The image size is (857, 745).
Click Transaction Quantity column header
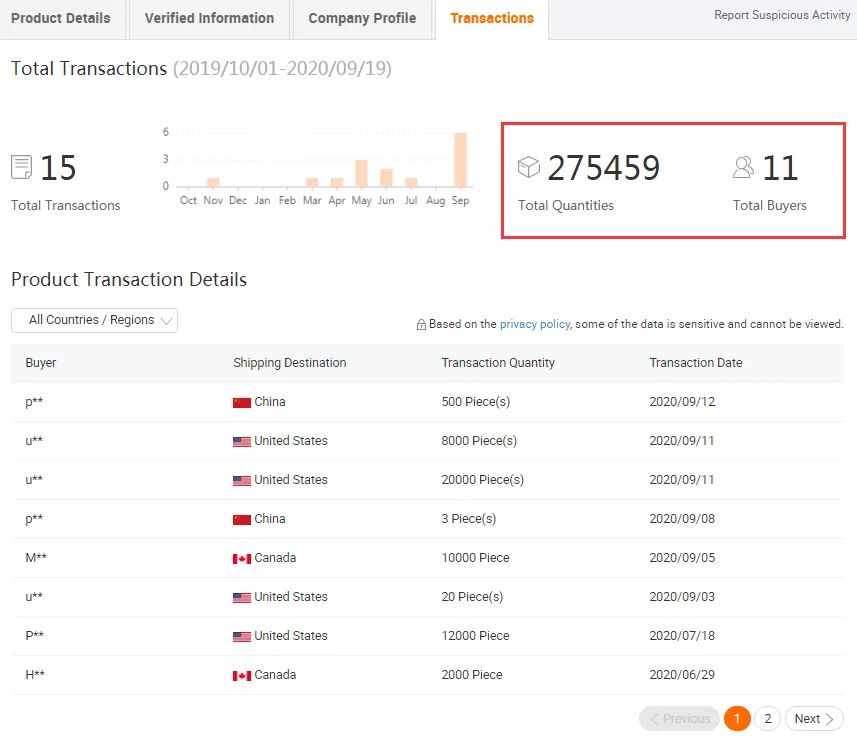(498, 363)
